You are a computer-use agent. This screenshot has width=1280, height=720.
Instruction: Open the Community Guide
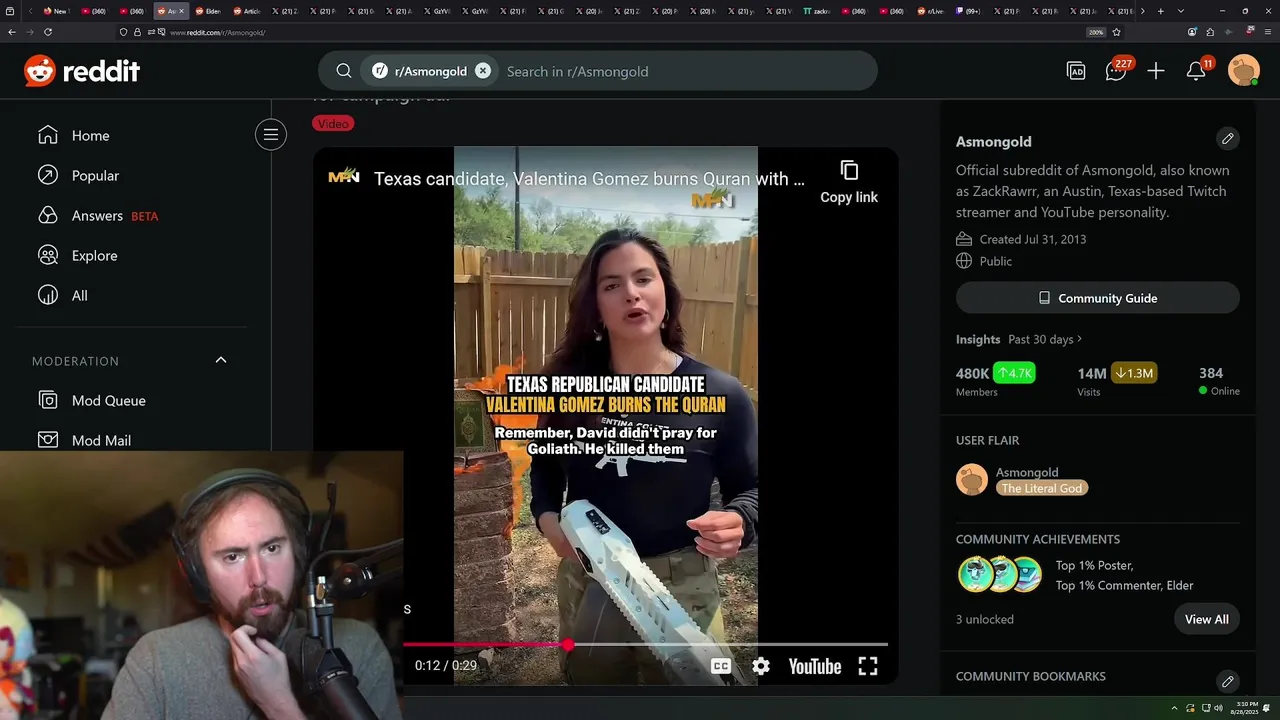(x=1098, y=298)
